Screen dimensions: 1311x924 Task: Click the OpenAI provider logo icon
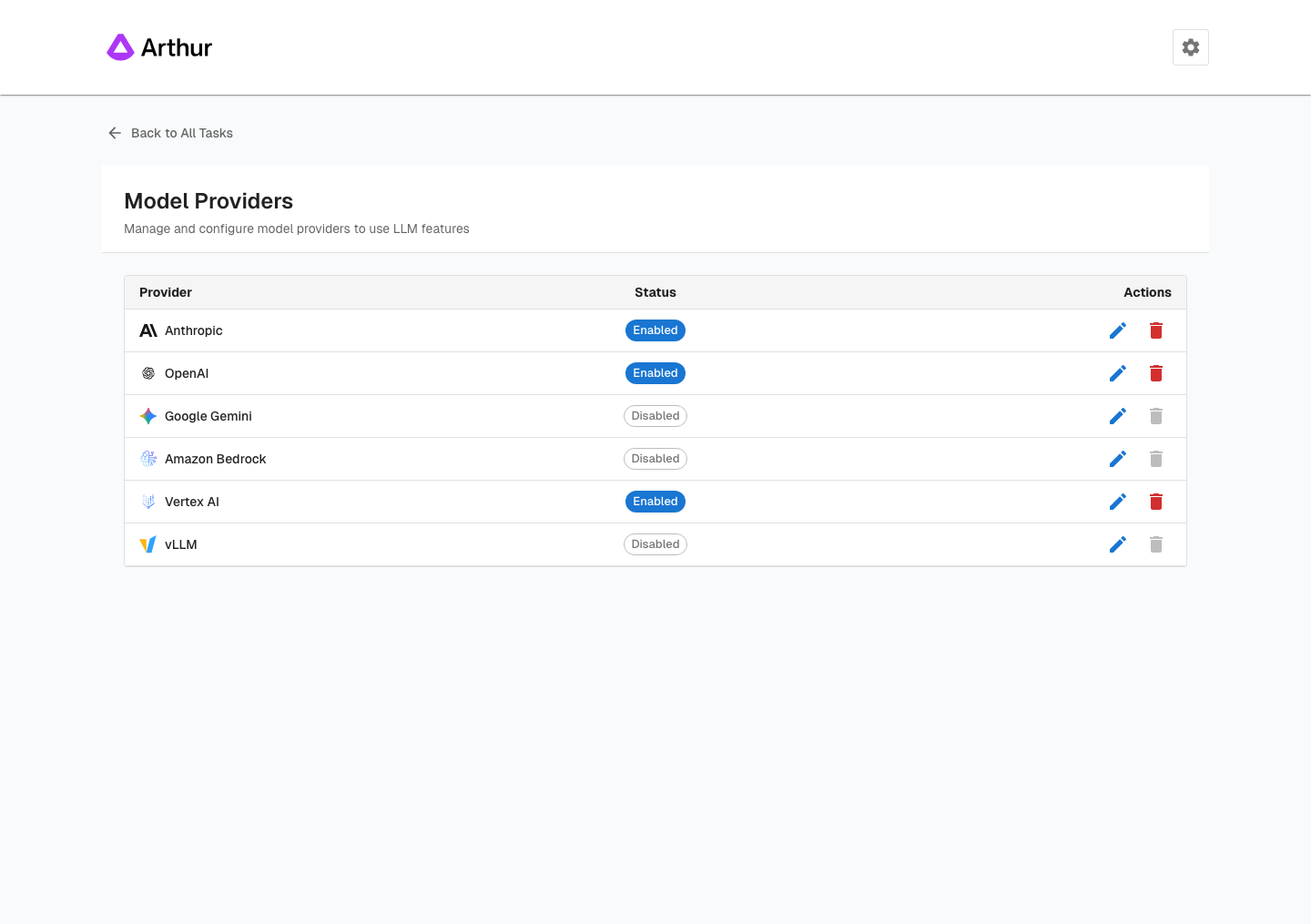click(147, 373)
